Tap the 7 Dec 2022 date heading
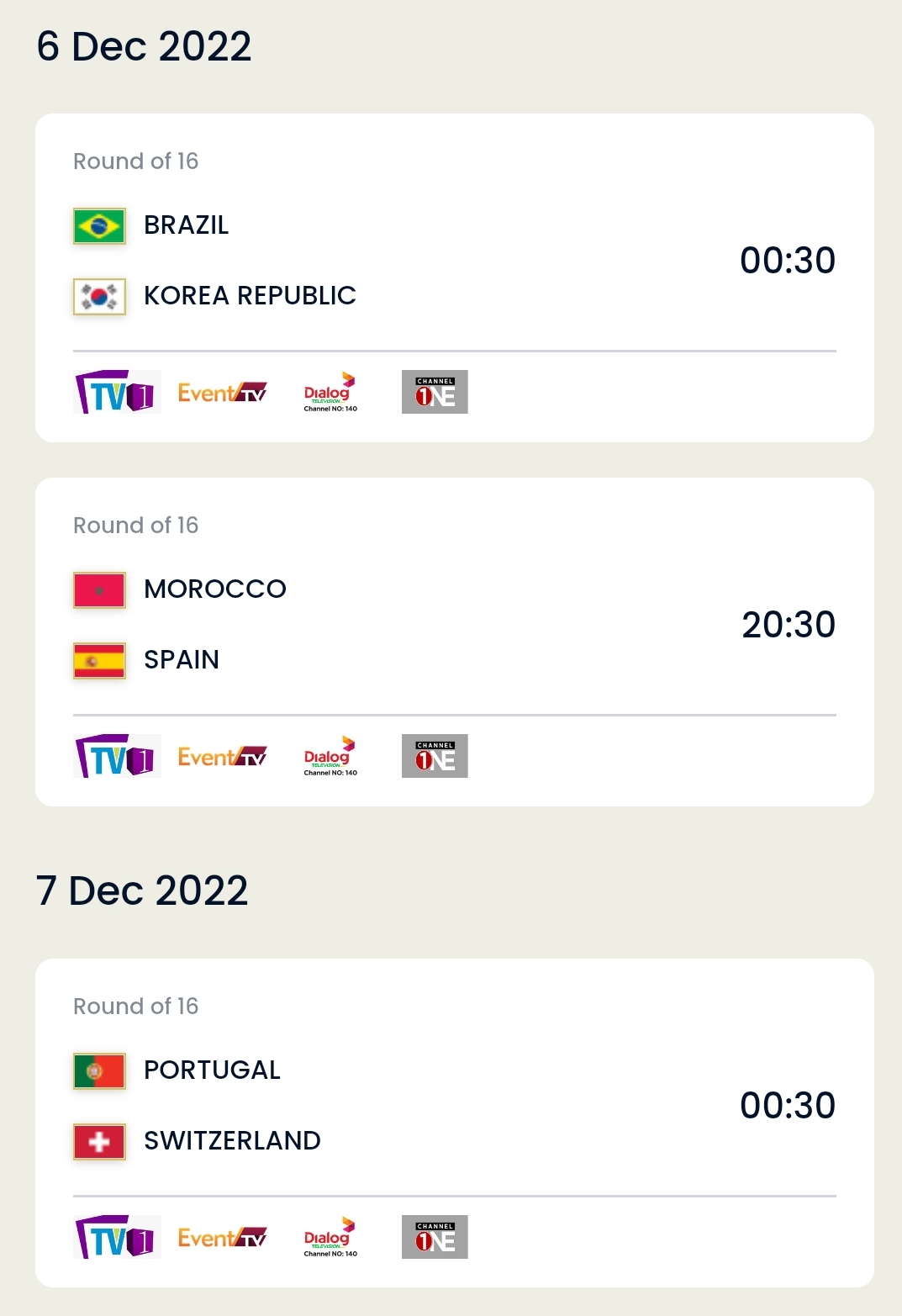The image size is (902, 1316). [142, 891]
